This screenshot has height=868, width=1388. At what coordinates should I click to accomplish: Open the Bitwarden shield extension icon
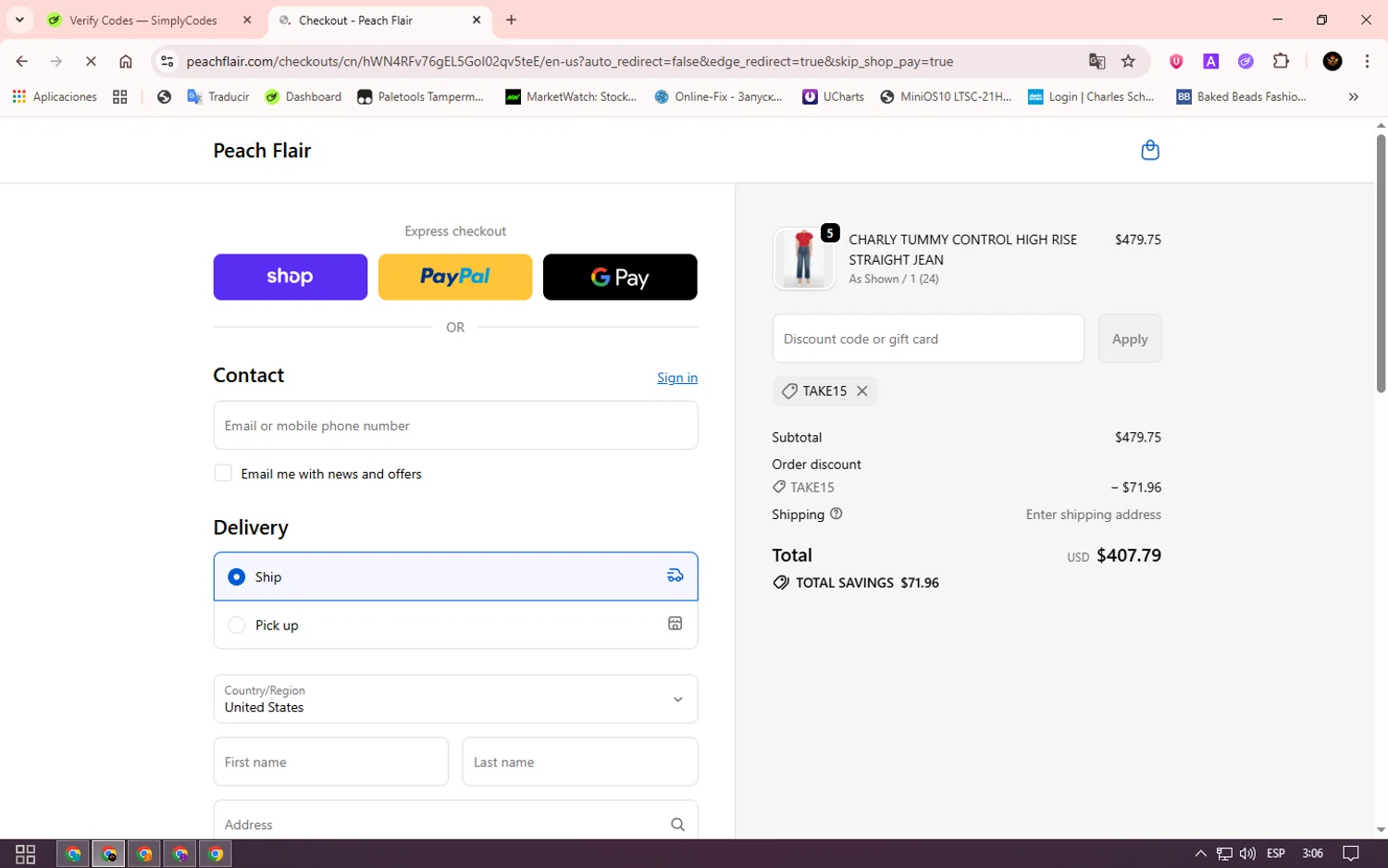click(x=1176, y=61)
